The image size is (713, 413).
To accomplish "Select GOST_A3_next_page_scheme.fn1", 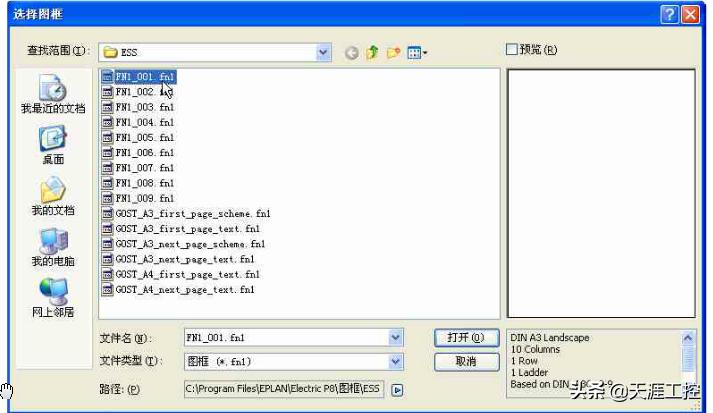I will 184,244.
